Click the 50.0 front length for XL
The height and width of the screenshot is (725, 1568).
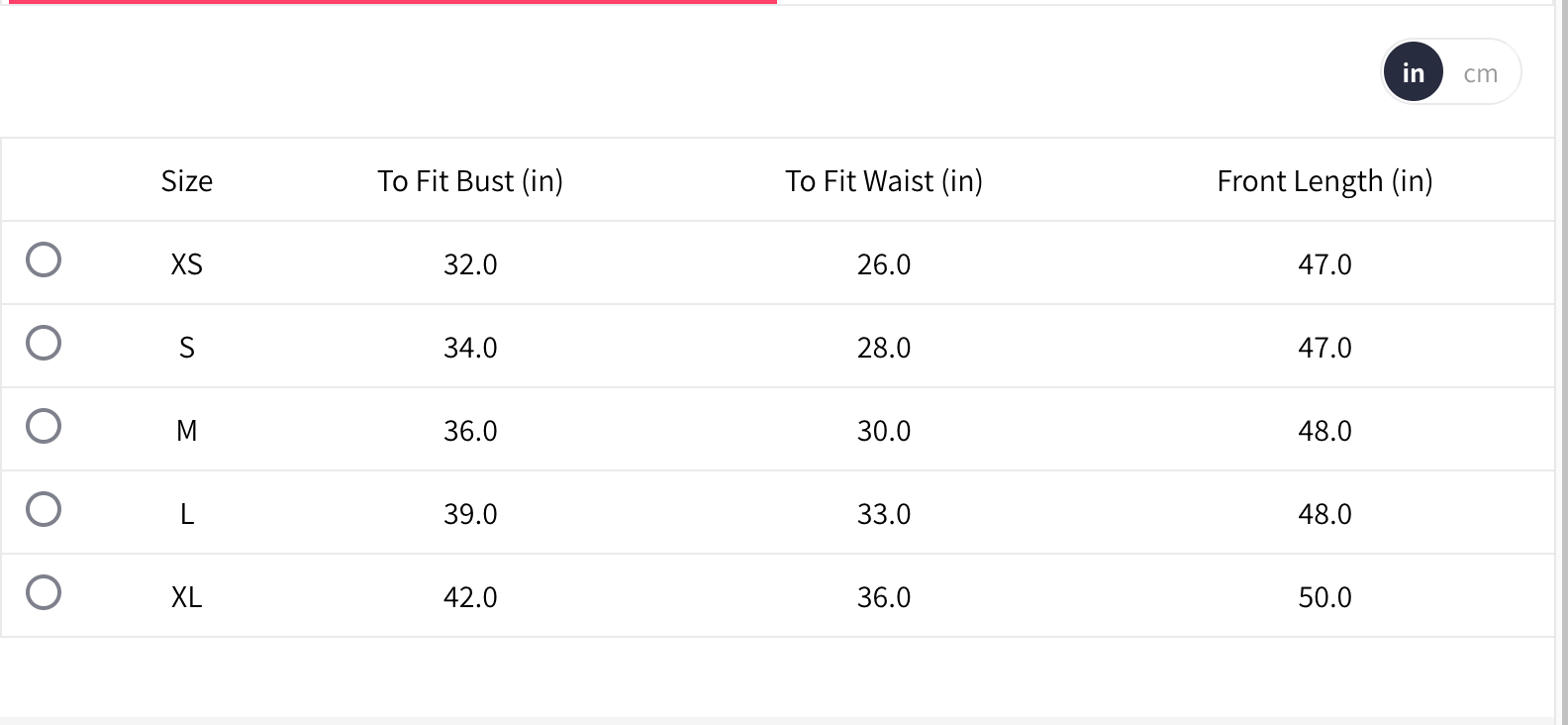pos(1324,597)
